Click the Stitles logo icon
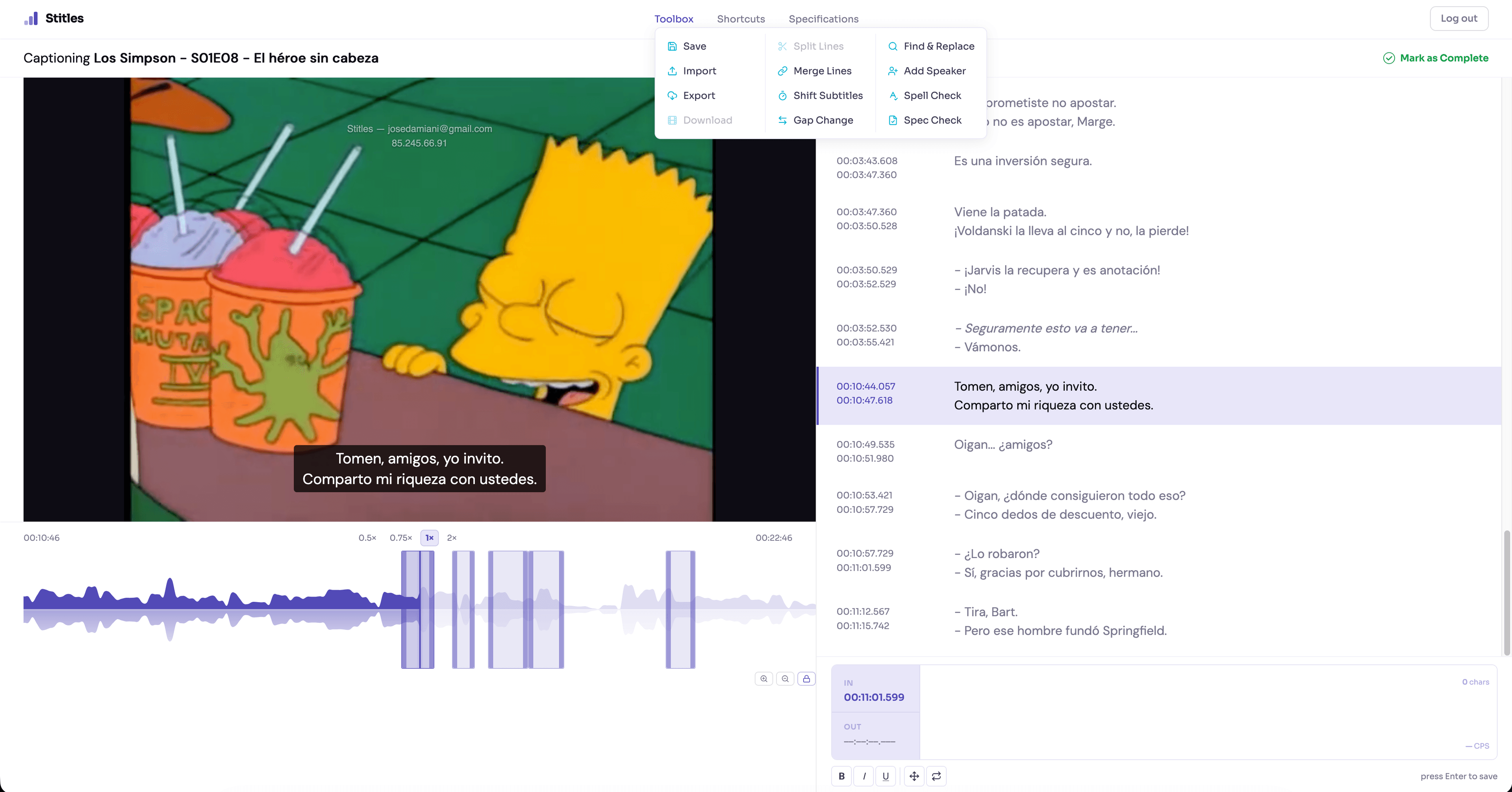The width and height of the screenshot is (1512, 792). tap(31, 18)
